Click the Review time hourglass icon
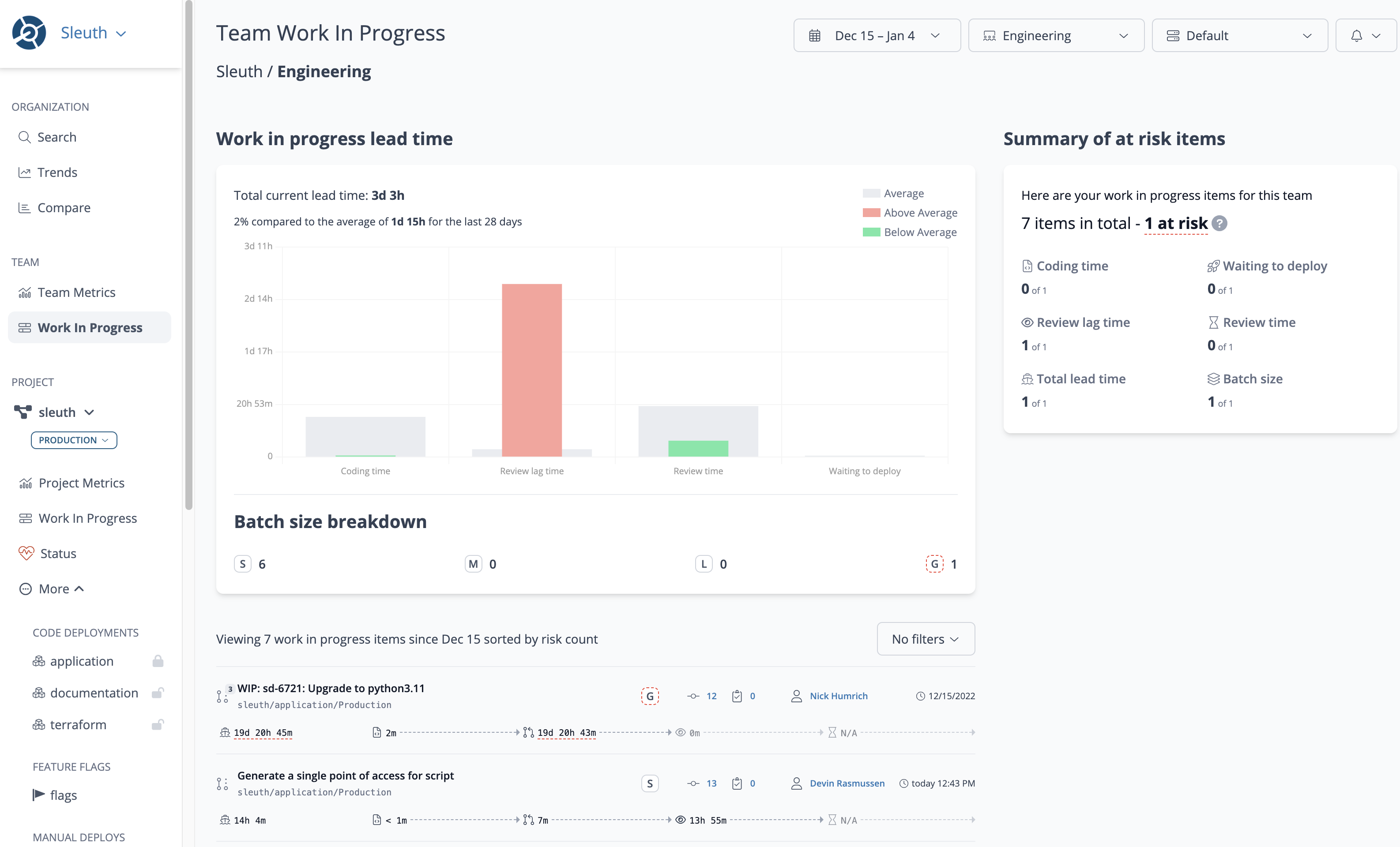 click(1213, 322)
